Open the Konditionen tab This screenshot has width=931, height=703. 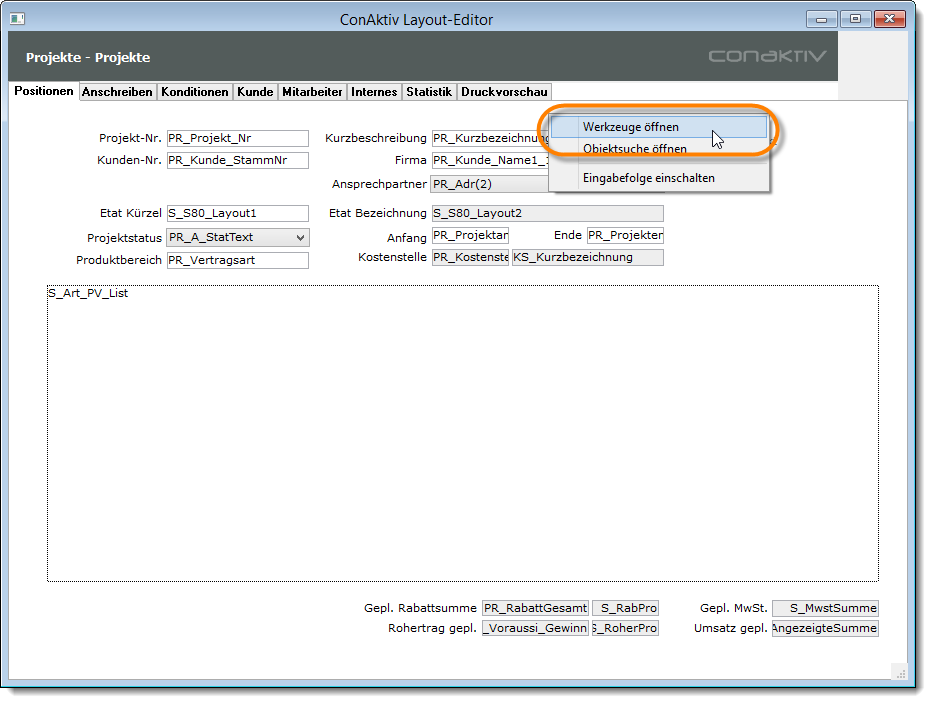tap(195, 92)
